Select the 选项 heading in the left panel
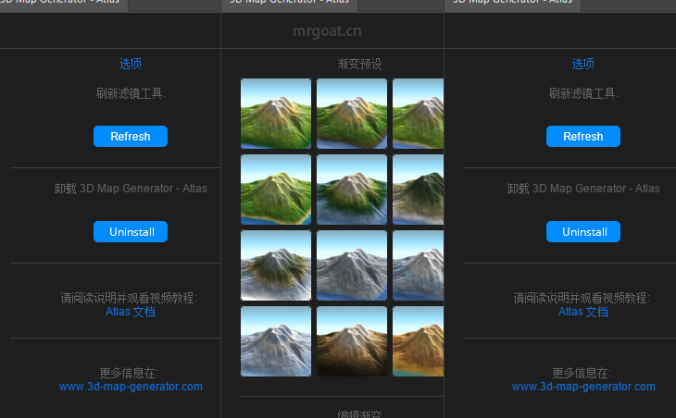 [130, 64]
